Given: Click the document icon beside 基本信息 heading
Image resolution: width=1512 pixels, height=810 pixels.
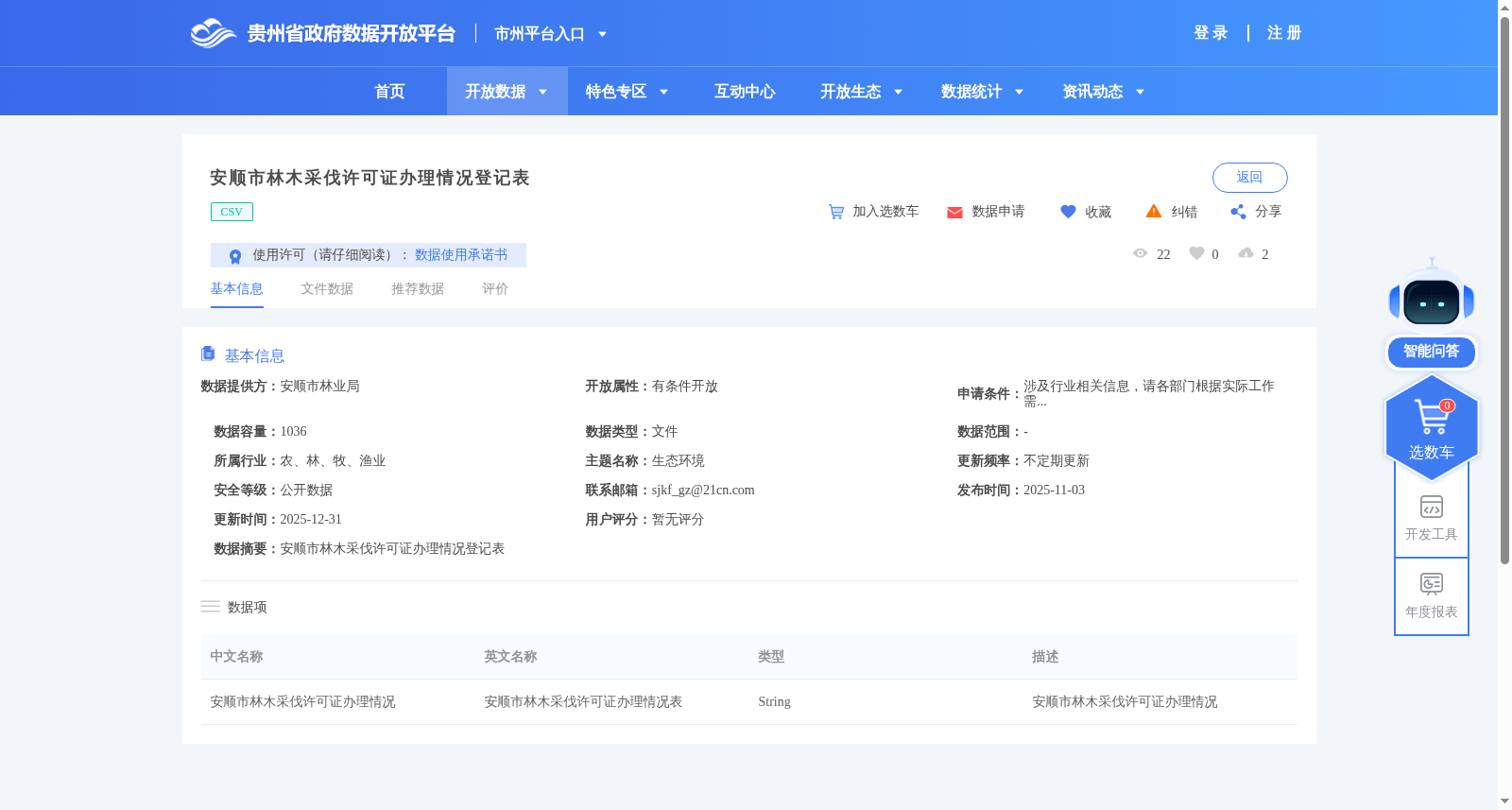Looking at the screenshot, I should click(208, 353).
